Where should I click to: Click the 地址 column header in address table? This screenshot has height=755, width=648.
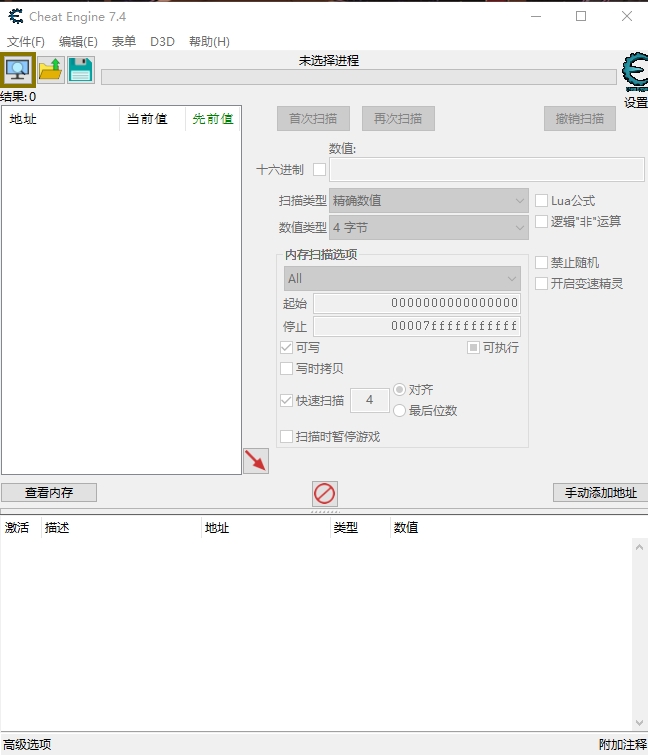click(266, 528)
